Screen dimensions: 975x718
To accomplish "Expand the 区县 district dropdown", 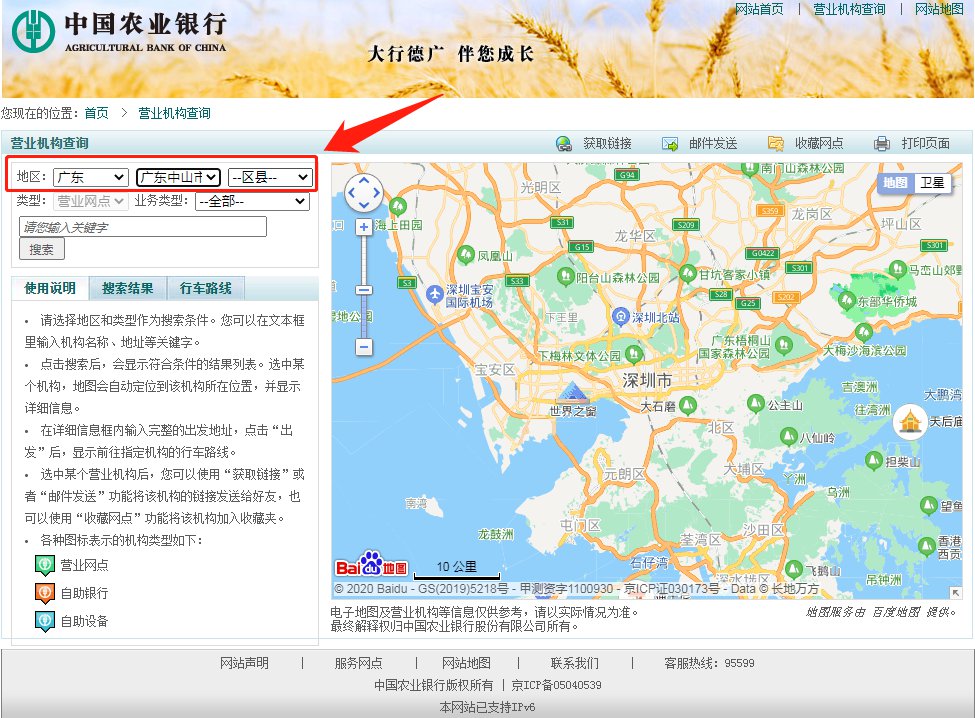I will [x=270, y=177].
